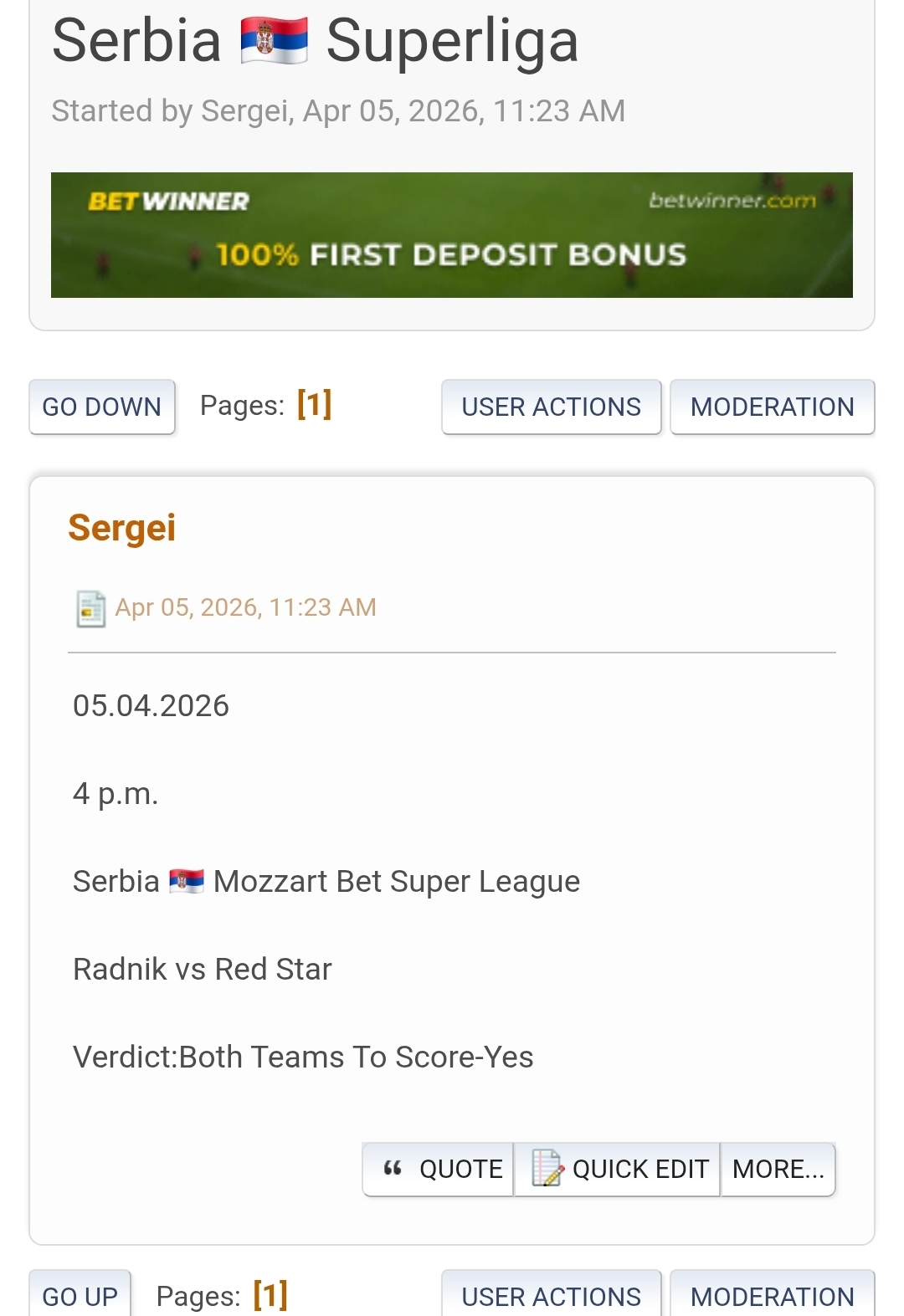The width and height of the screenshot is (904, 1316).
Task: Click the Serbia flag in the thread title
Action: pyautogui.click(x=274, y=42)
